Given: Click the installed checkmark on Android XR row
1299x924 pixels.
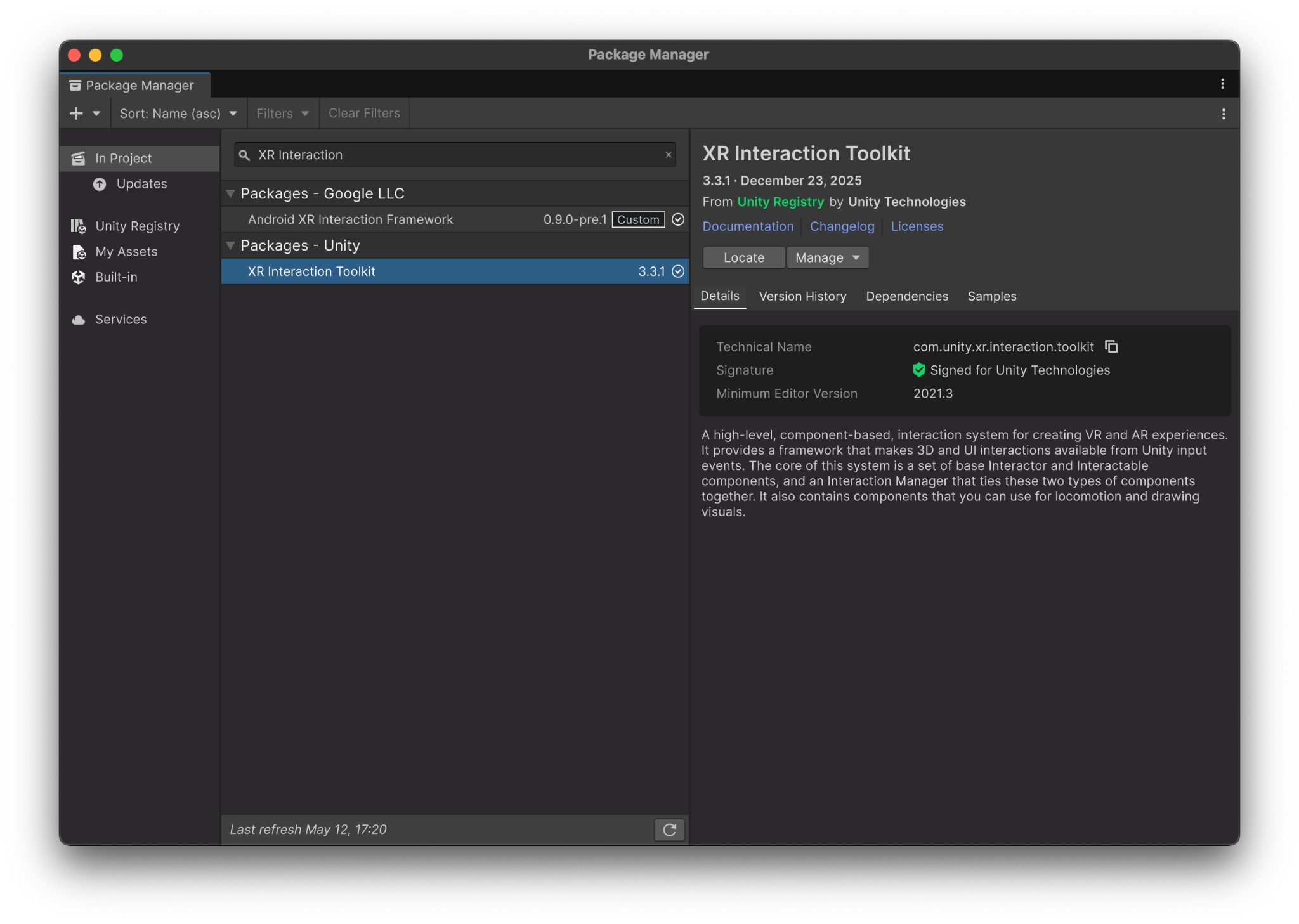Looking at the screenshot, I should 678,219.
